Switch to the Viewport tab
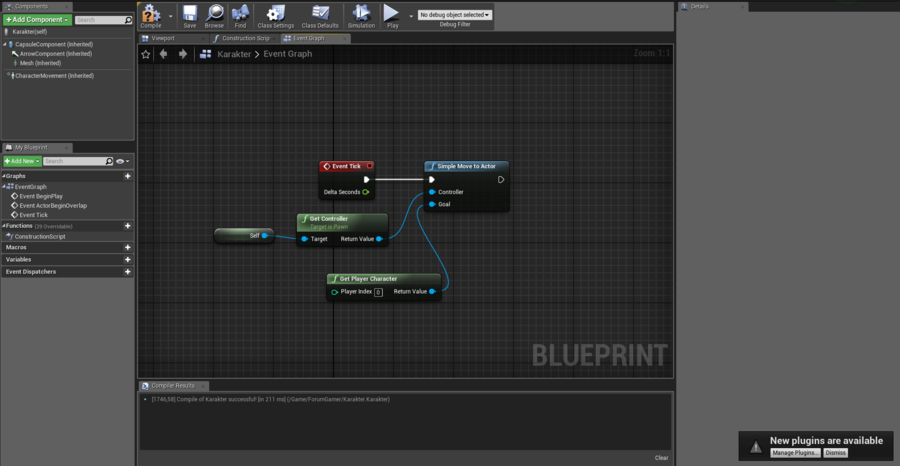Screen dimensions: 900x466 173,38
